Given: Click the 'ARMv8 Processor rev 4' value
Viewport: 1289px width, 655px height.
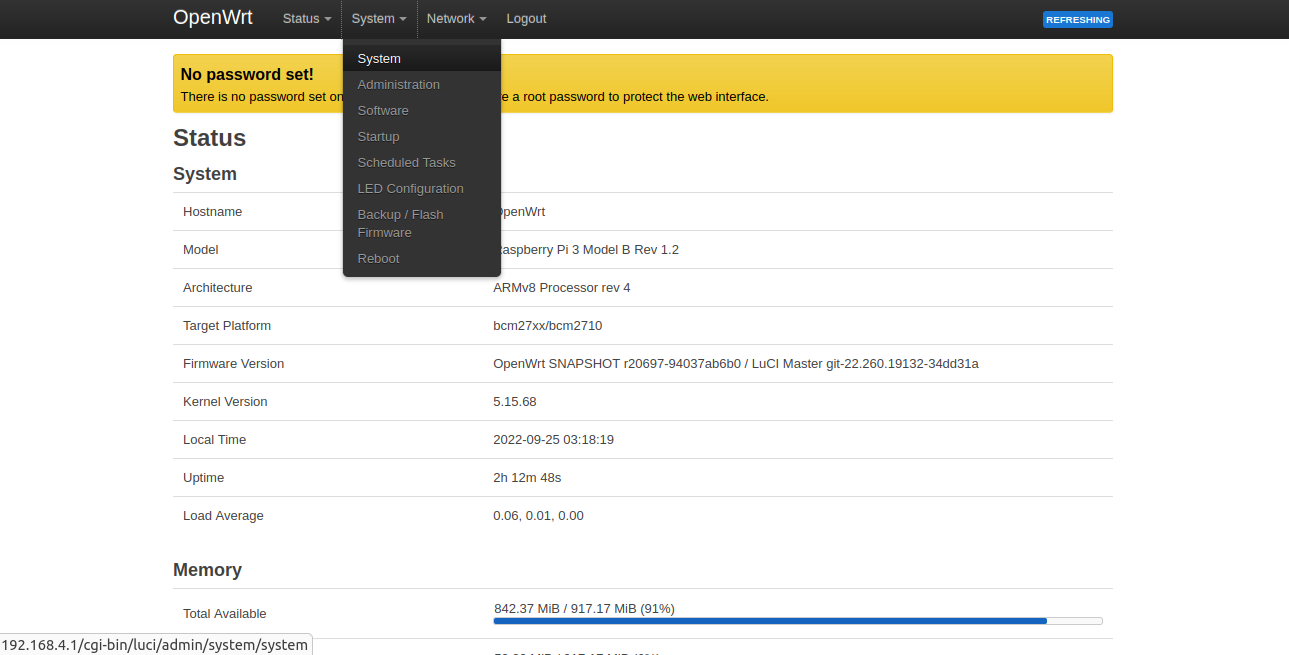Looking at the screenshot, I should [x=562, y=288].
